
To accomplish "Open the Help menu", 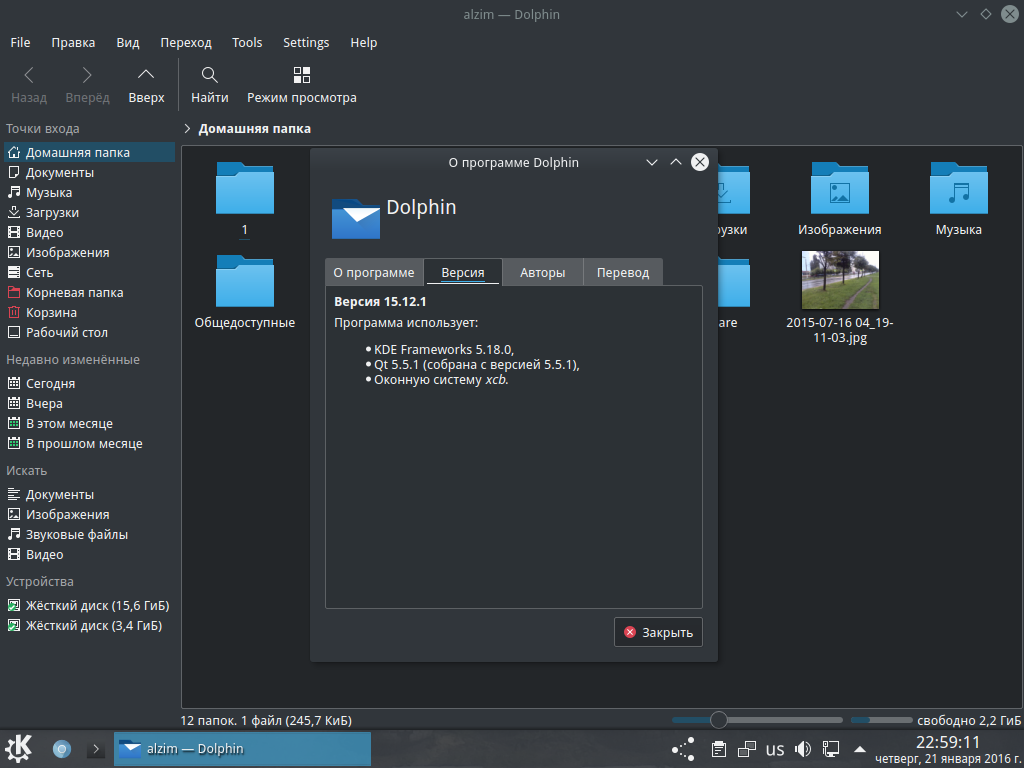I will [x=364, y=42].
